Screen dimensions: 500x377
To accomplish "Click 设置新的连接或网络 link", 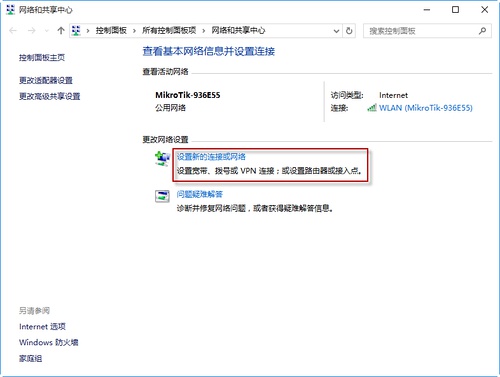I will click(211, 157).
